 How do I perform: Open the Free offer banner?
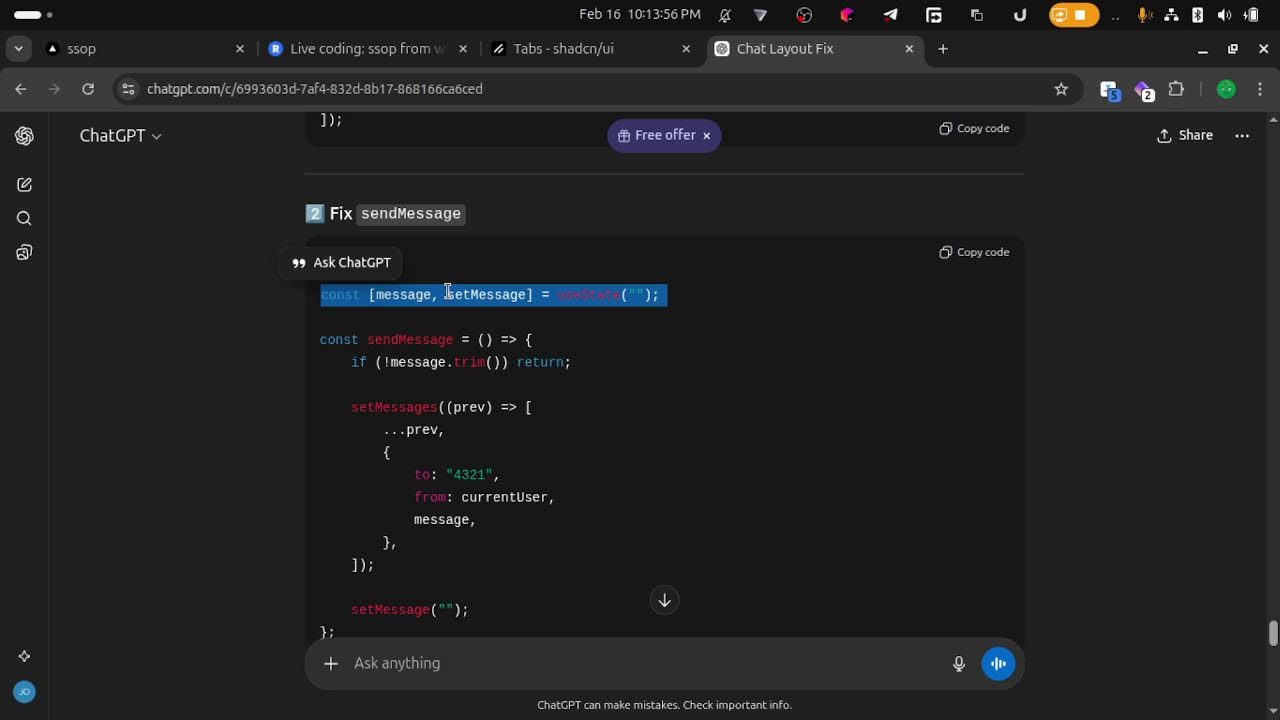tap(656, 136)
